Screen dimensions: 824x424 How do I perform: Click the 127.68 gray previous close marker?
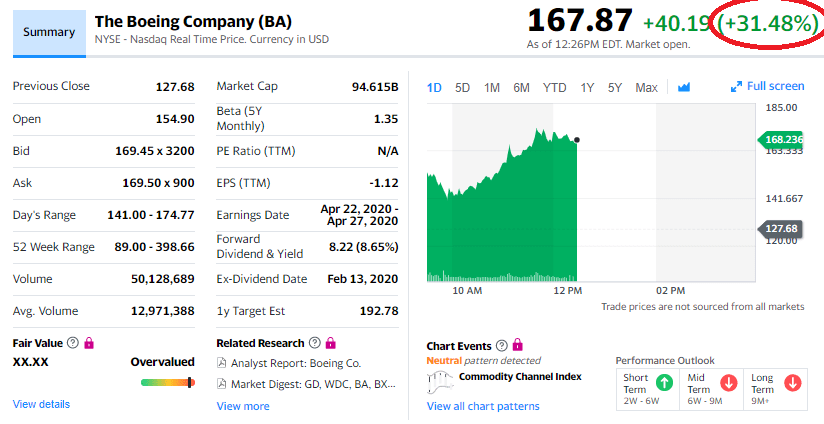click(x=780, y=229)
